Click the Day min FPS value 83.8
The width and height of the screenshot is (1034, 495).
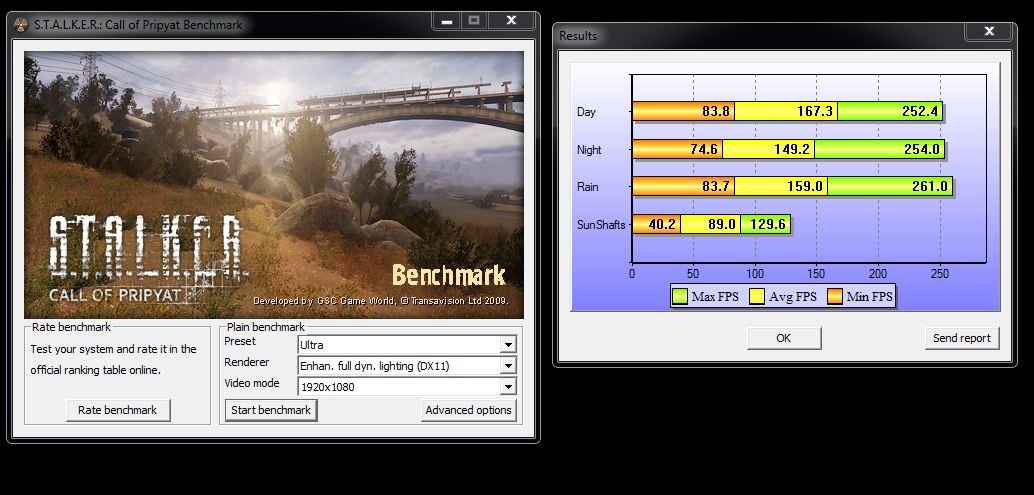715,111
